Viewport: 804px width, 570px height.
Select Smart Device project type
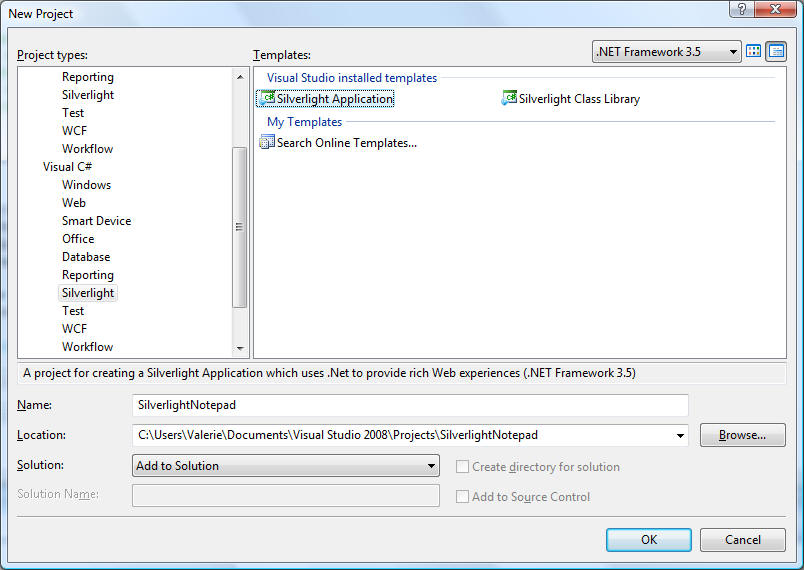96,220
